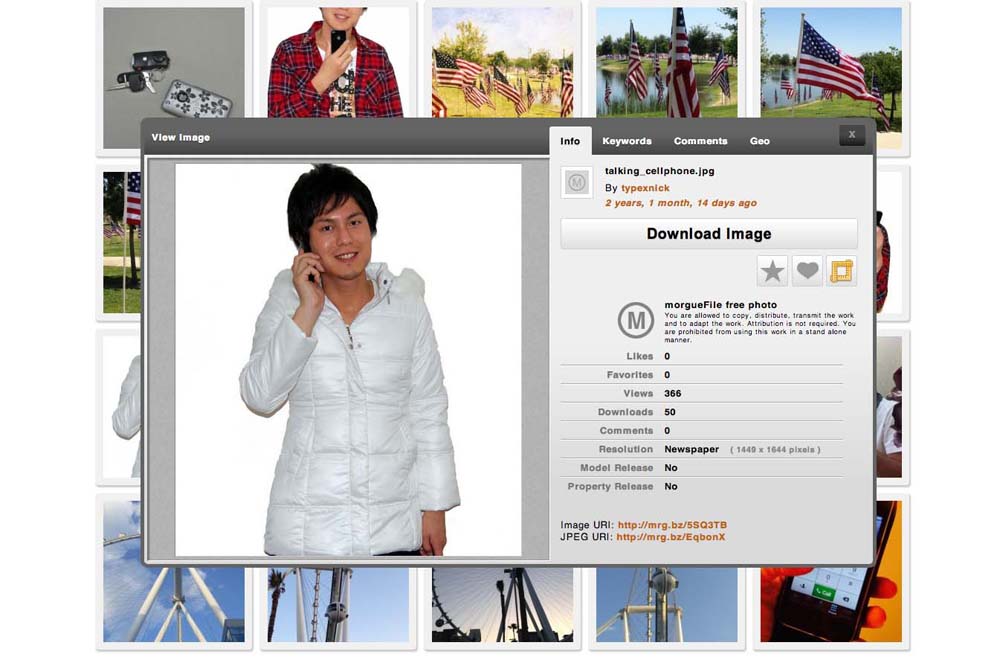This screenshot has width=1000, height=657.
Task: Click the morgueFile license M logo
Action: click(635, 320)
